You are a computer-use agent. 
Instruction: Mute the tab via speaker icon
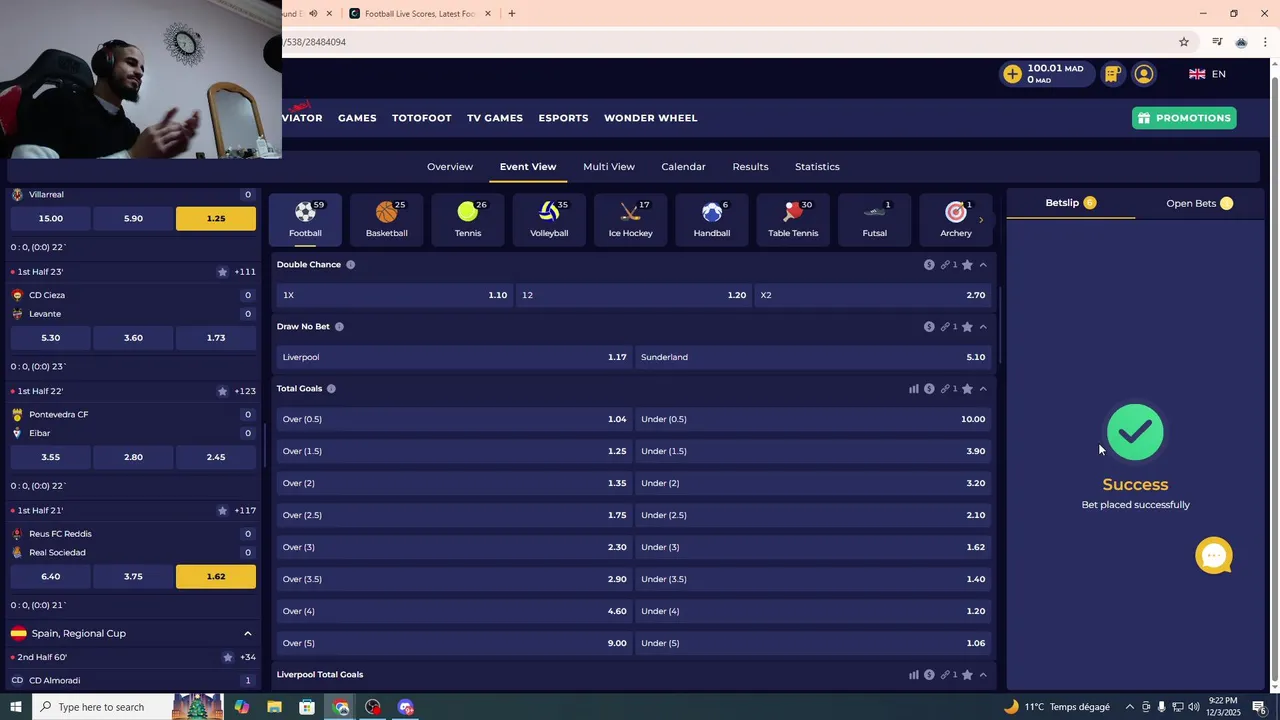(x=313, y=14)
